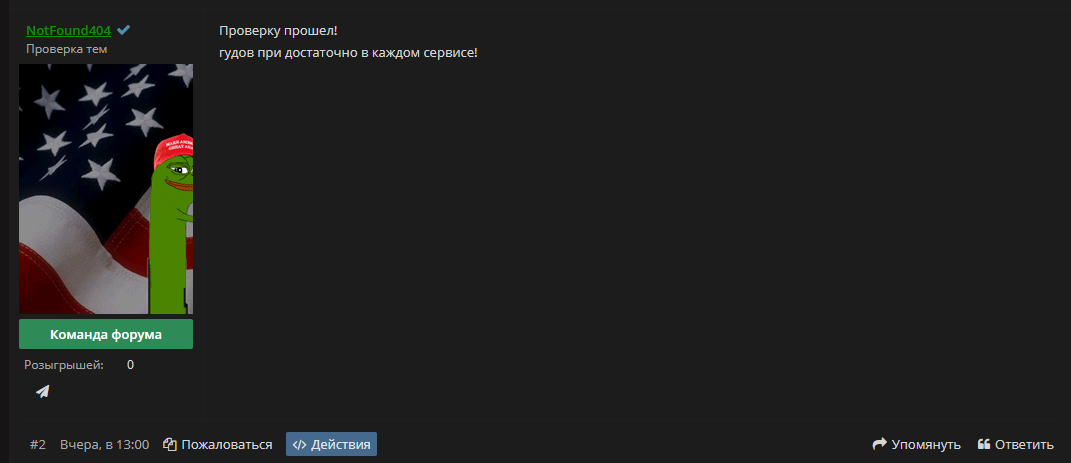The image size is (1071, 463).
Task: Open the Telegram paper-plane contact icon
Action: pyautogui.click(x=42, y=391)
